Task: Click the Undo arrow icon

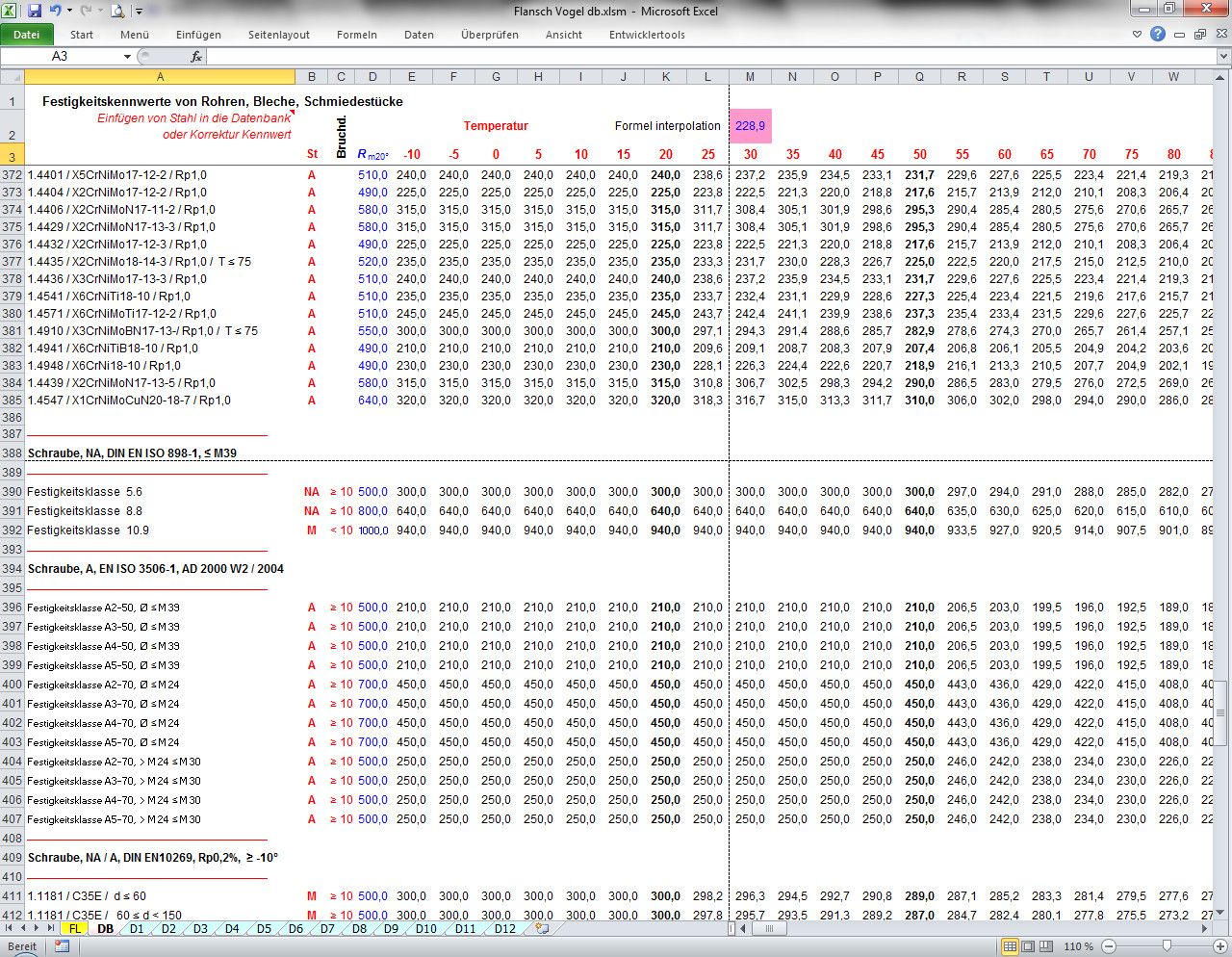Action: pos(56,12)
